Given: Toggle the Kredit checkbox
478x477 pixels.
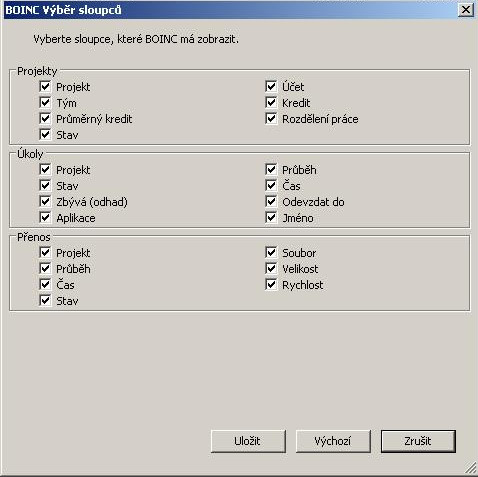Looking at the screenshot, I should click(271, 102).
